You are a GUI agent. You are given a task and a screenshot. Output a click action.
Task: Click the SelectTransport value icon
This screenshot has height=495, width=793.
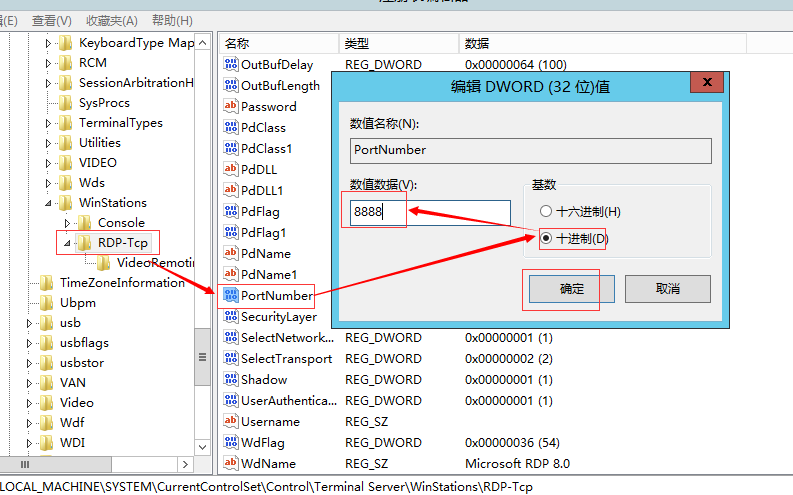tap(231, 358)
